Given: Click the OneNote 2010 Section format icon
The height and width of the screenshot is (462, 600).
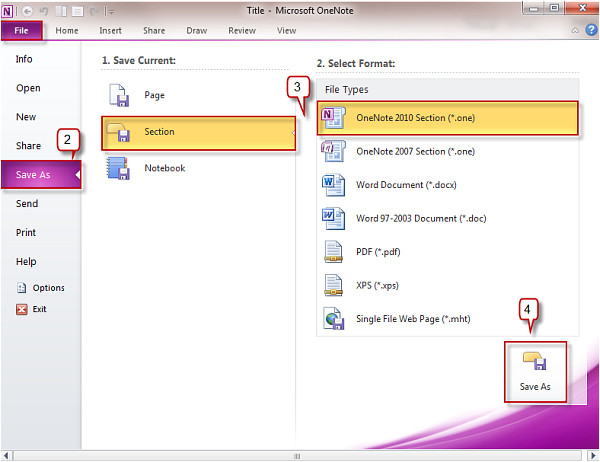Looking at the screenshot, I should coord(333,118).
